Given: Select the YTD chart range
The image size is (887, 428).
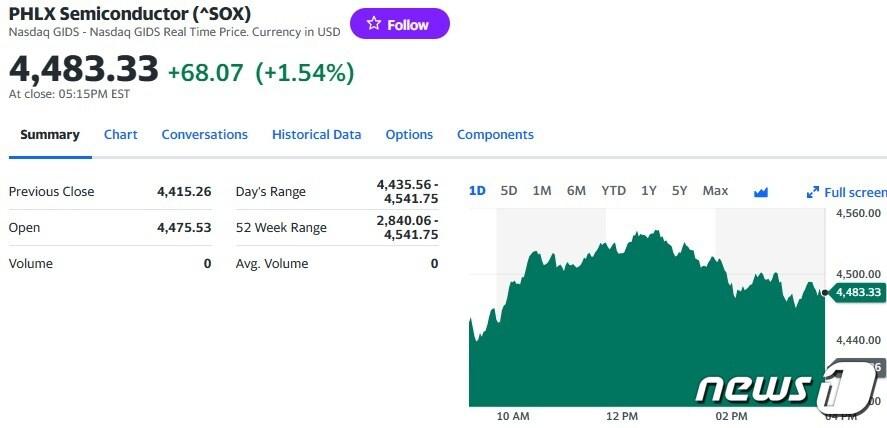Looking at the screenshot, I should [613, 191].
